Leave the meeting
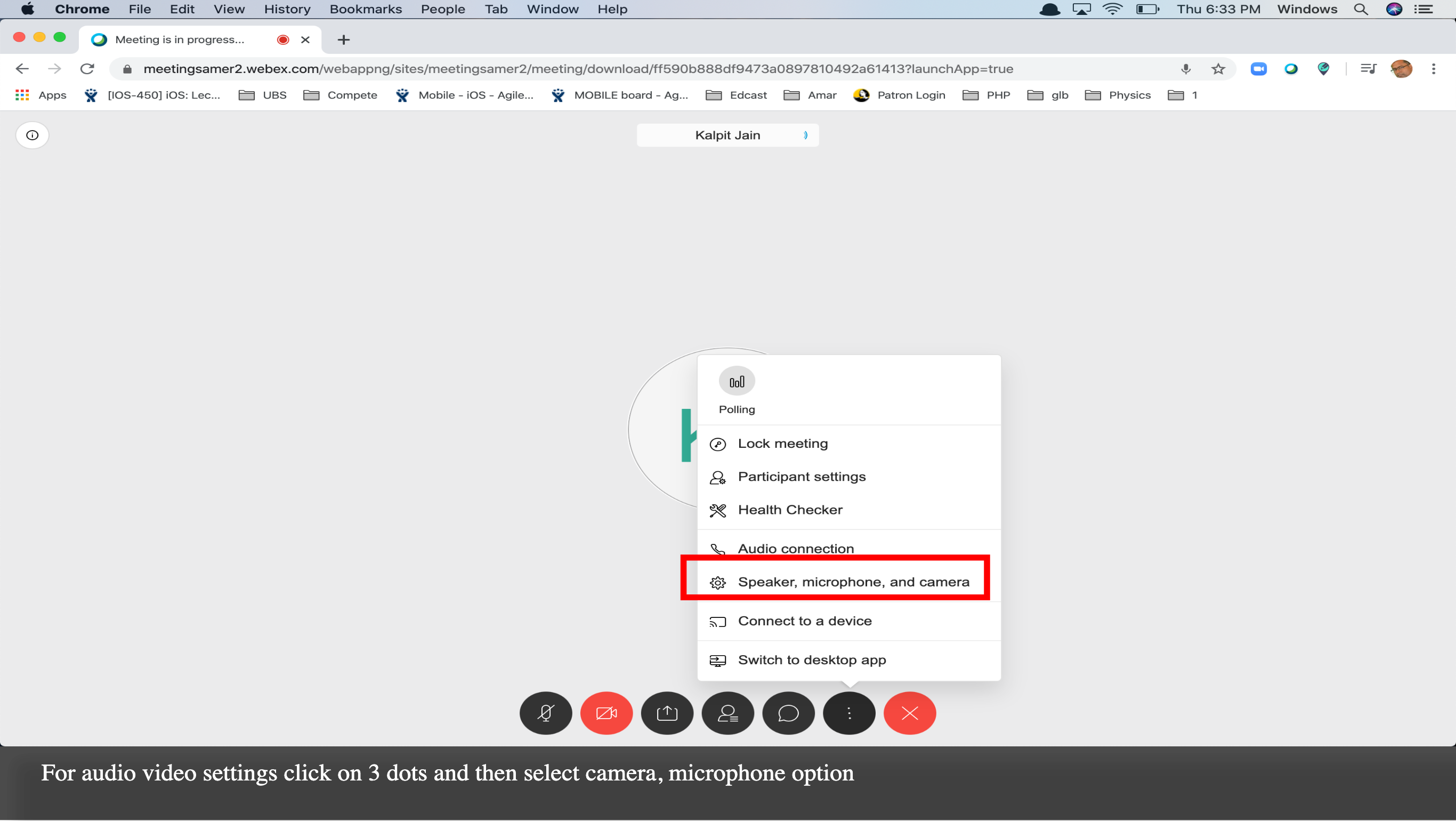Image resolution: width=1456 pixels, height=821 pixels. point(910,713)
